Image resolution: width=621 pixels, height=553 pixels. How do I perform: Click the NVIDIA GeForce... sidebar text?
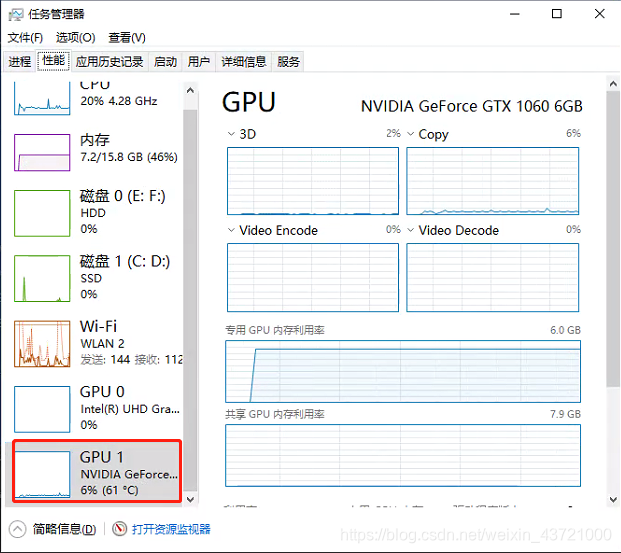click(129, 474)
